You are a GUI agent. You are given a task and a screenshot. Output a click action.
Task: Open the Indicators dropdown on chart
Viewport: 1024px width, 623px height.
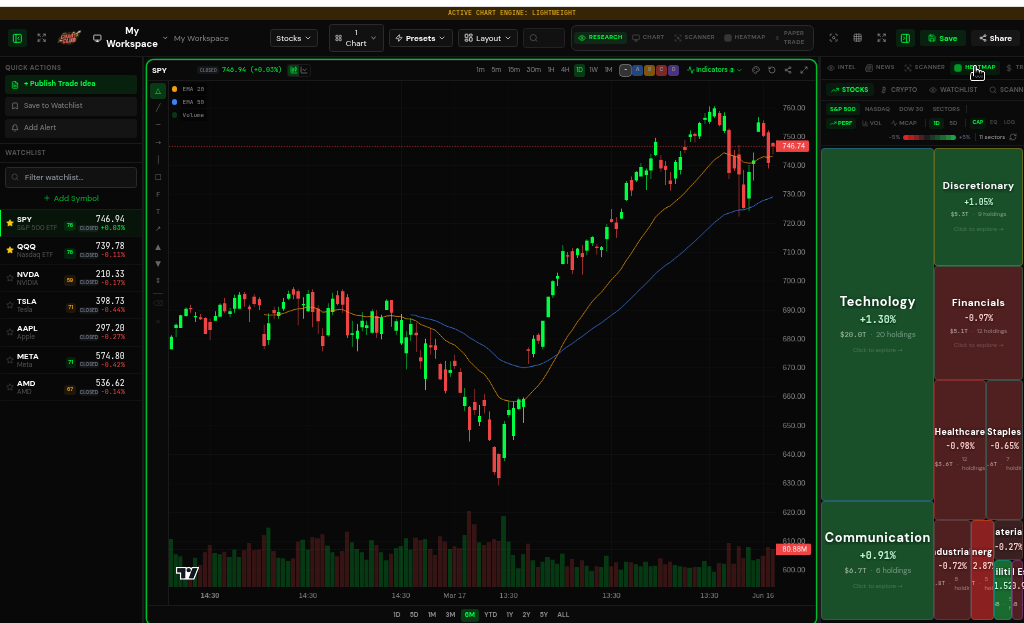tap(714, 70)
